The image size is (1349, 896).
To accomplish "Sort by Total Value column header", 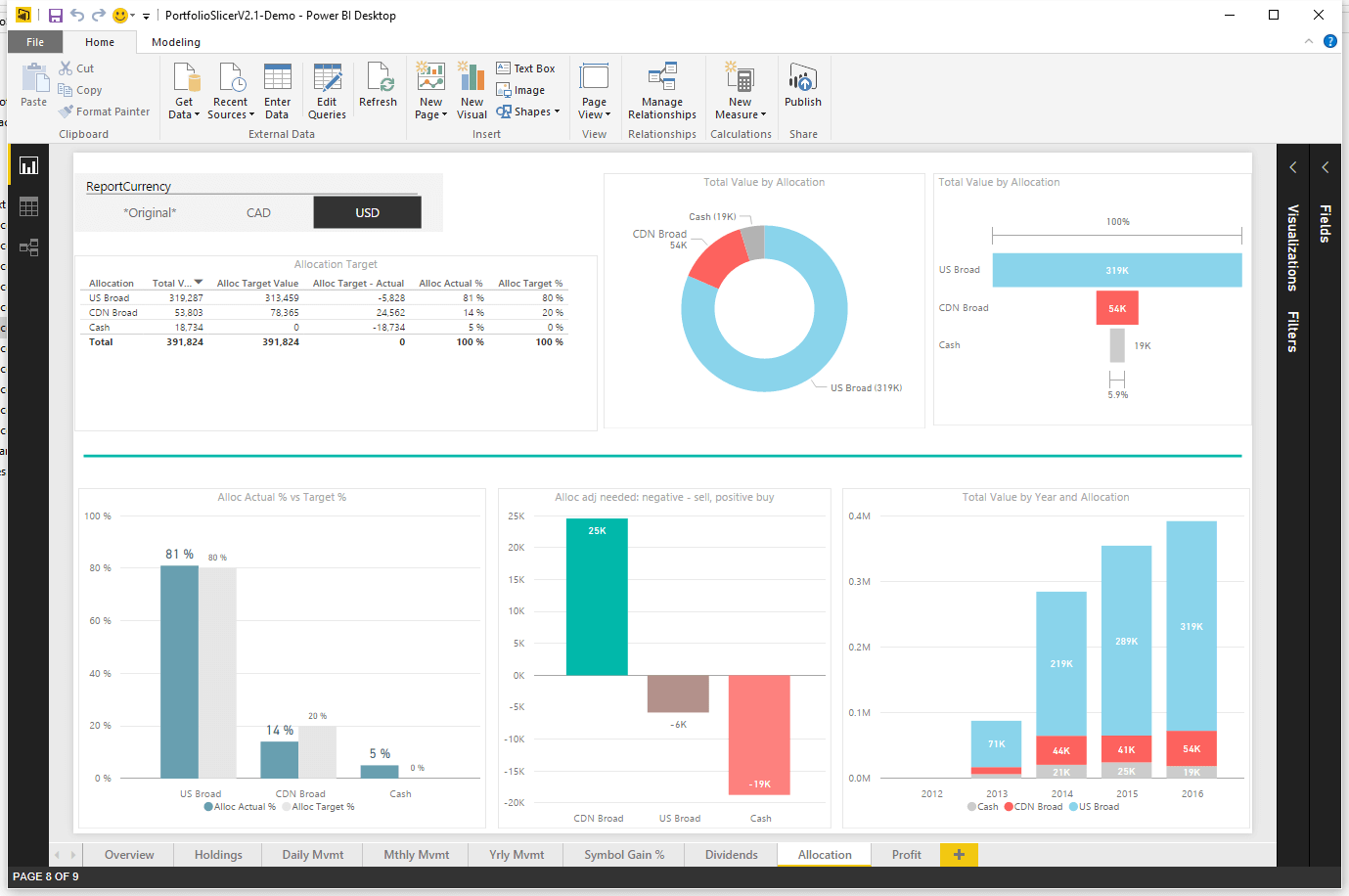I will [172, 284].
